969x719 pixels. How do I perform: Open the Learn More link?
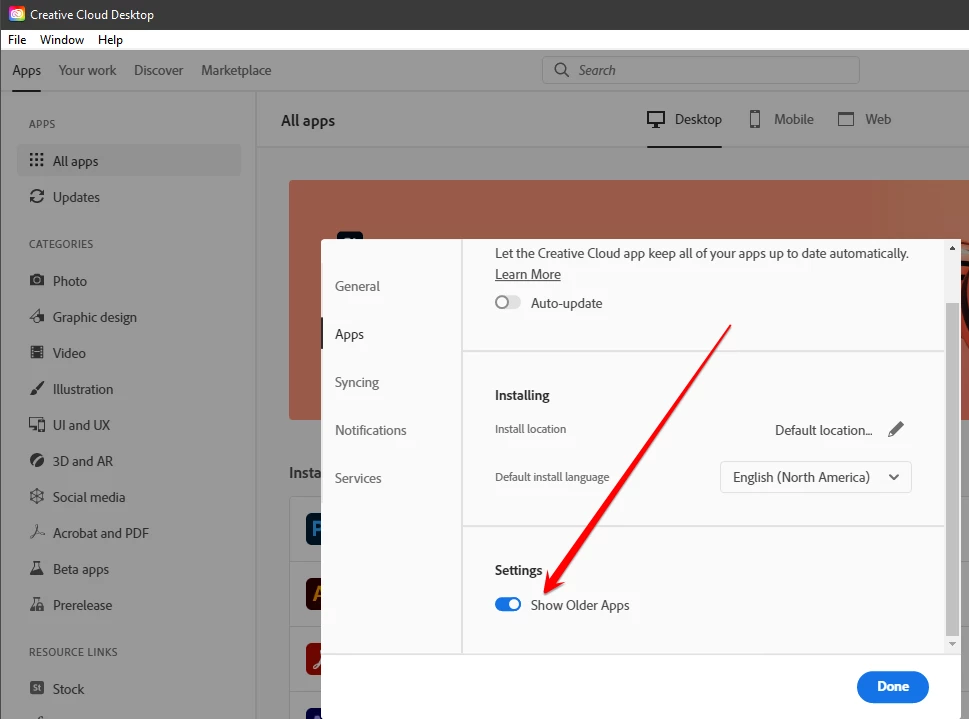click(528, 274)
